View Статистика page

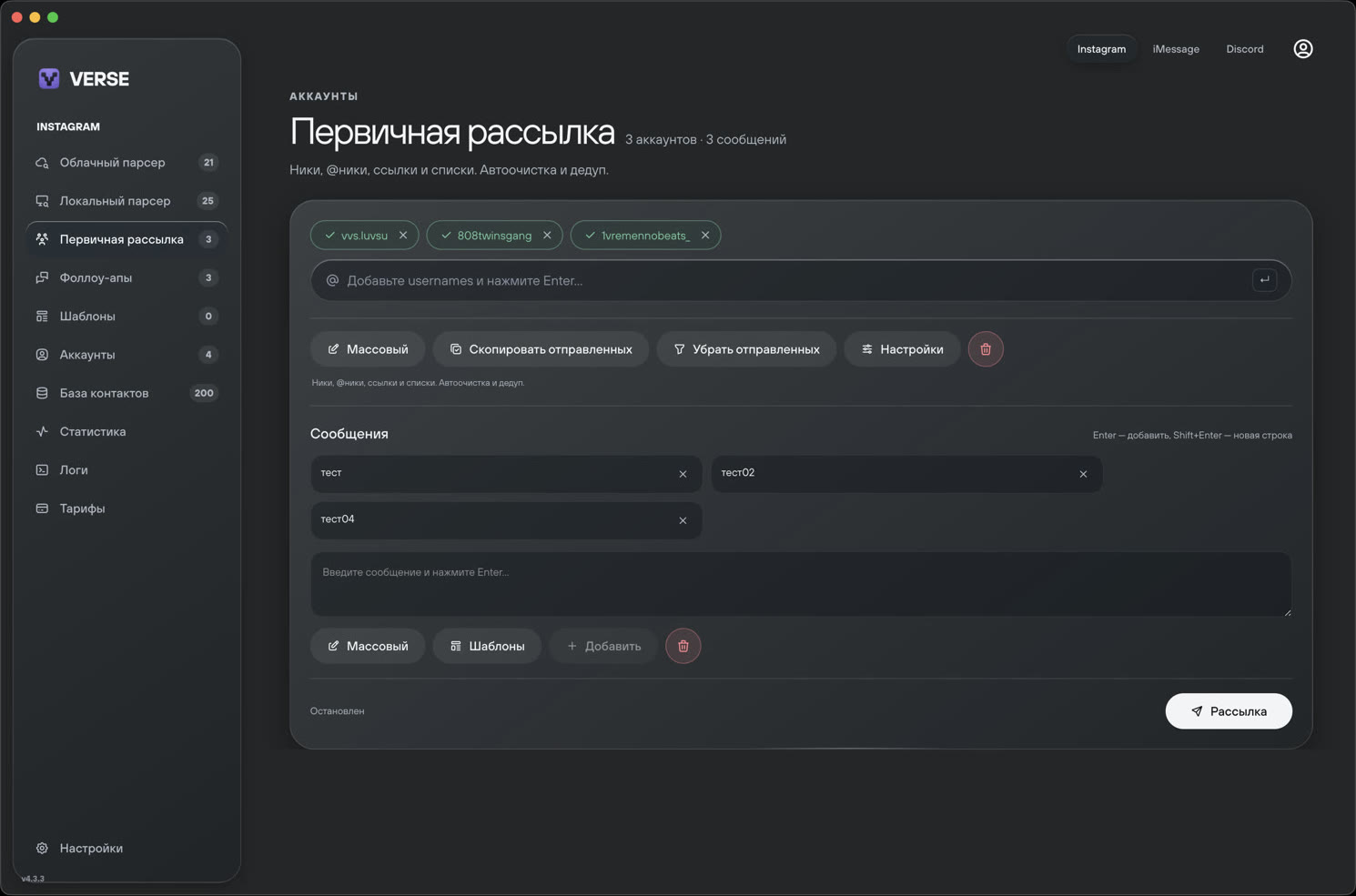126,432
